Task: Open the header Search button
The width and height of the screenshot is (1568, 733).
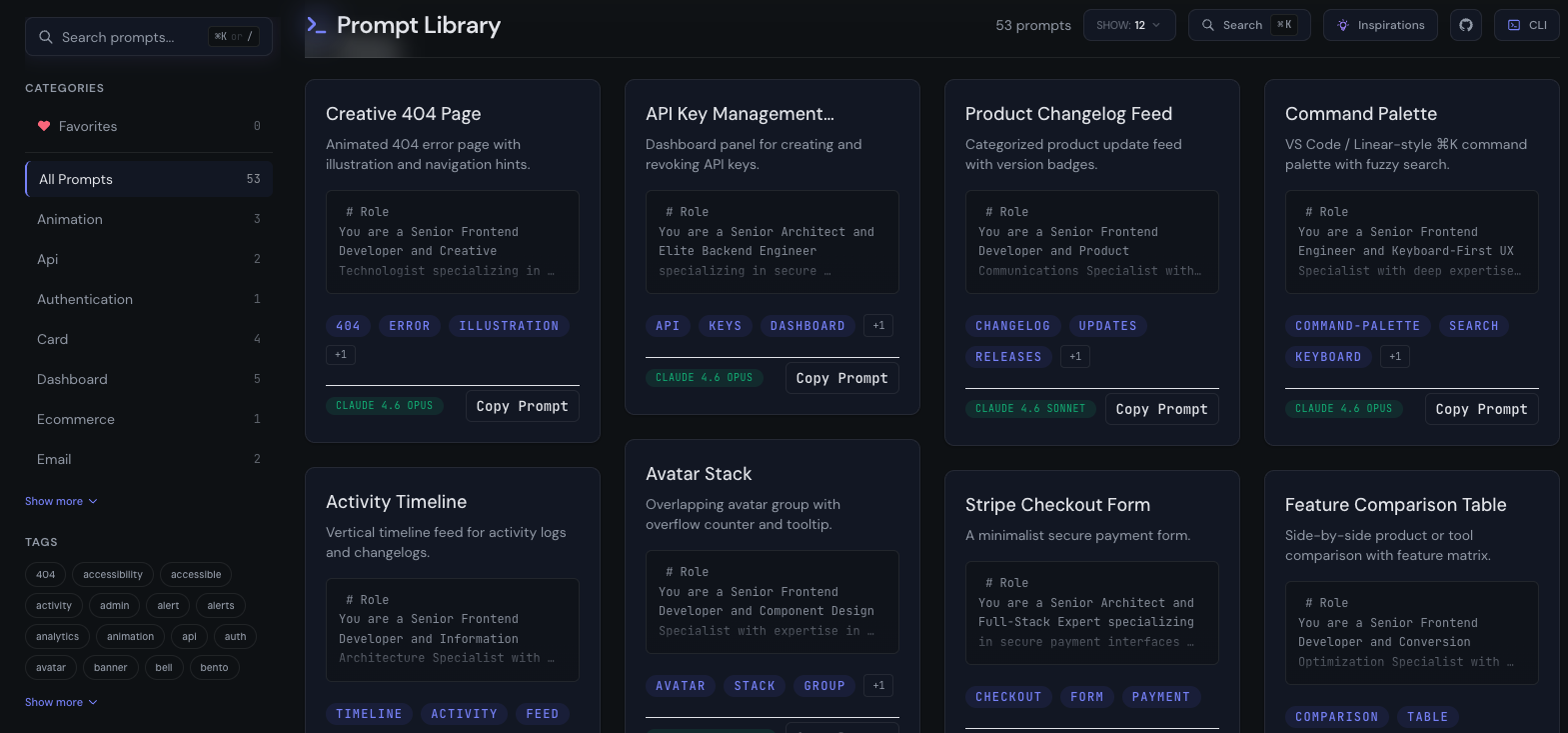Action: 1249,25
